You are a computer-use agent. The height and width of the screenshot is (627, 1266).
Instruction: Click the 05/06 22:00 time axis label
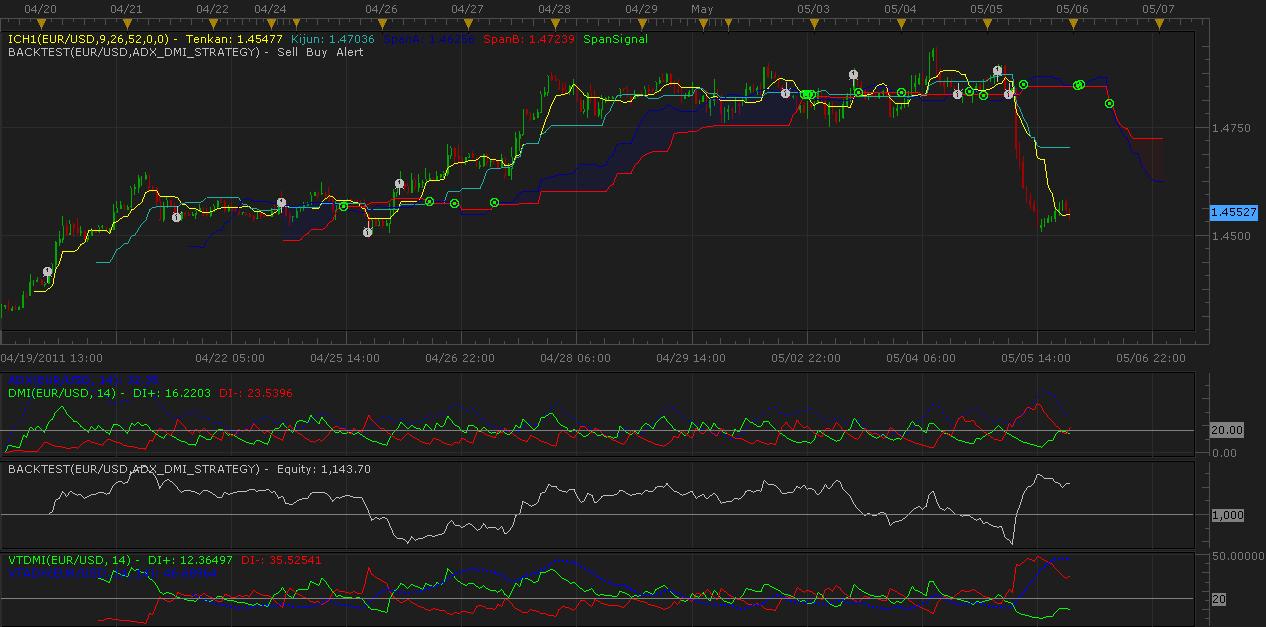coord(1151,357)
